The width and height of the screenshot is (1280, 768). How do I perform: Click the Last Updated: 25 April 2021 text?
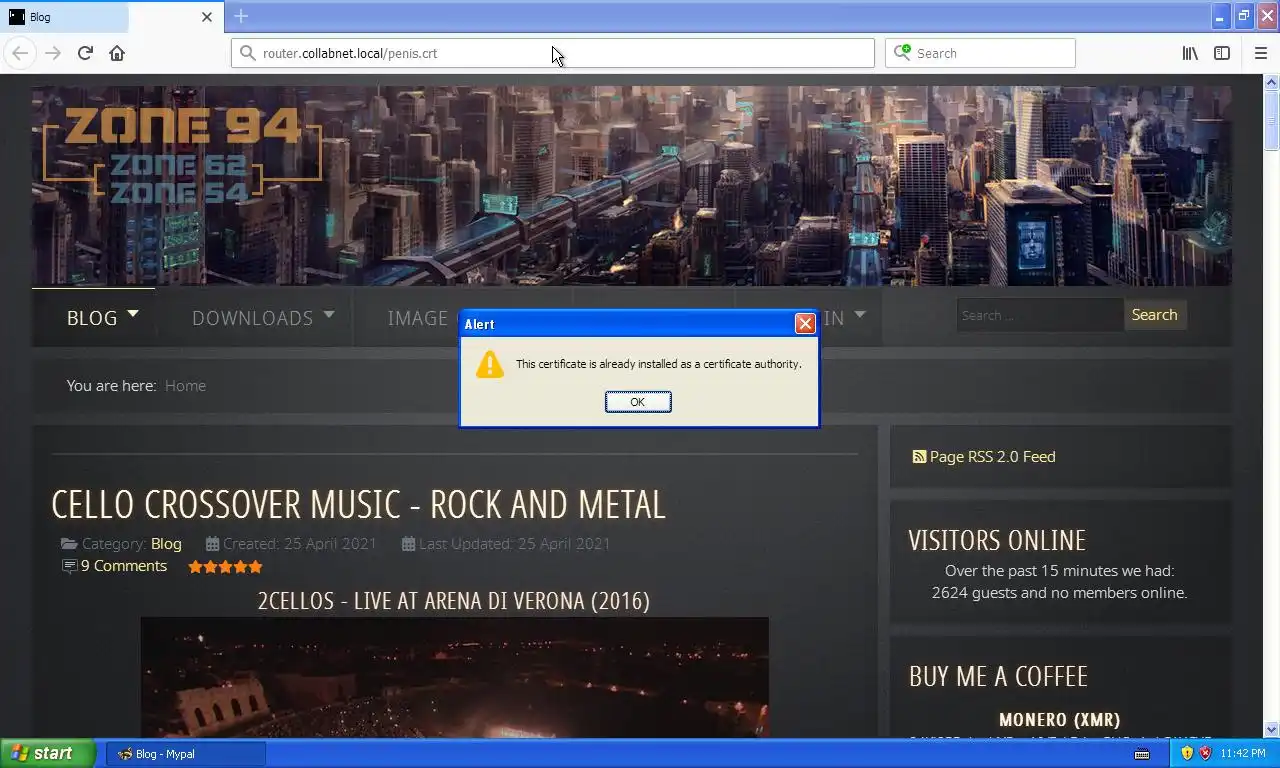point(515,544)
